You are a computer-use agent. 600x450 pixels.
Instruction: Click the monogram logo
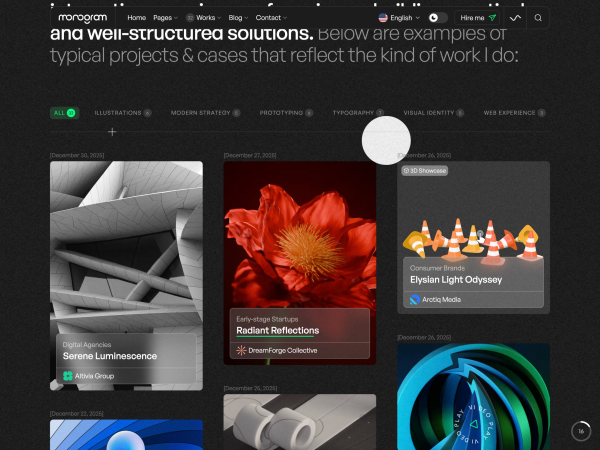point(83,18)
